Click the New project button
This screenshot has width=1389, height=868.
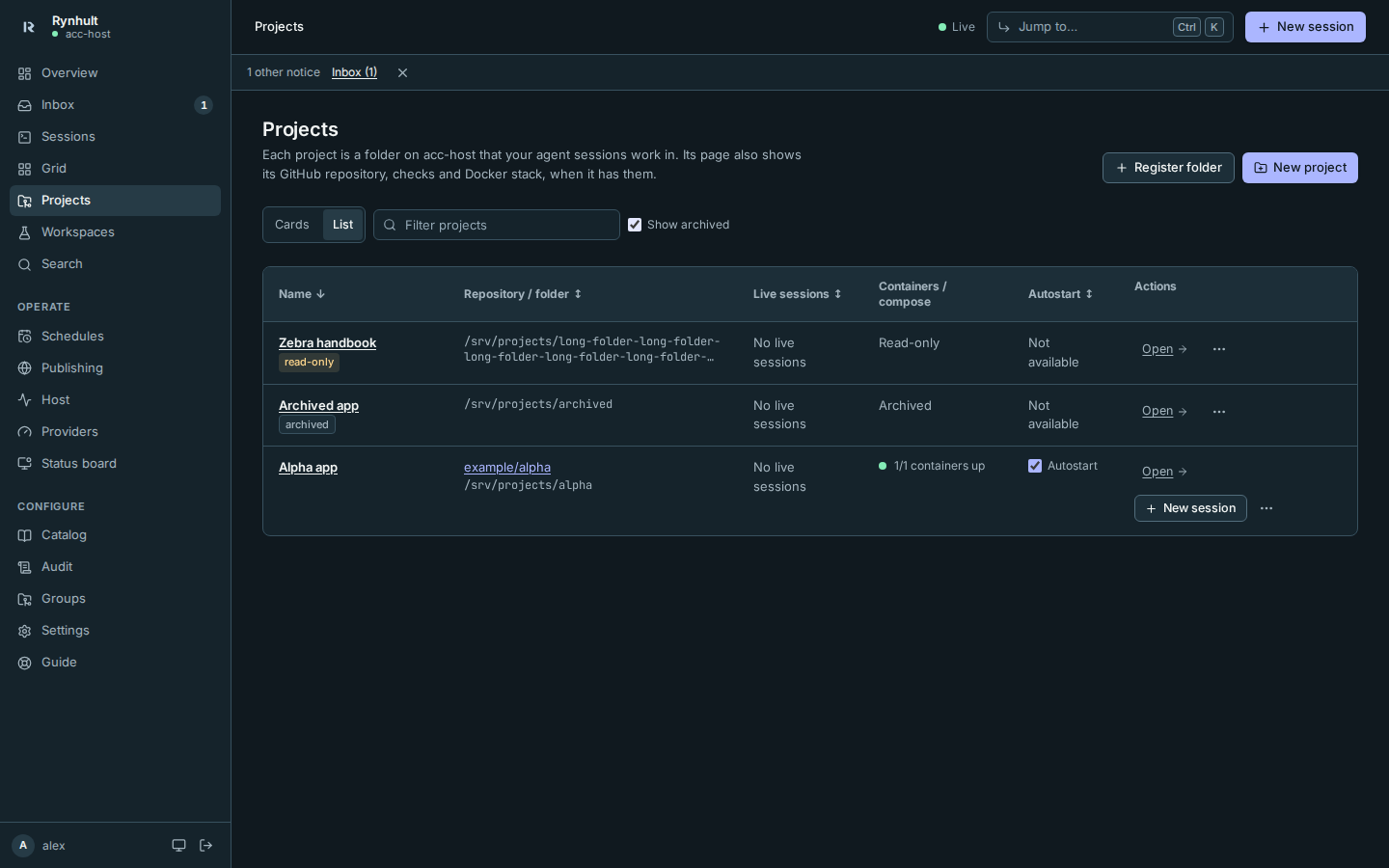[1299, 168]
